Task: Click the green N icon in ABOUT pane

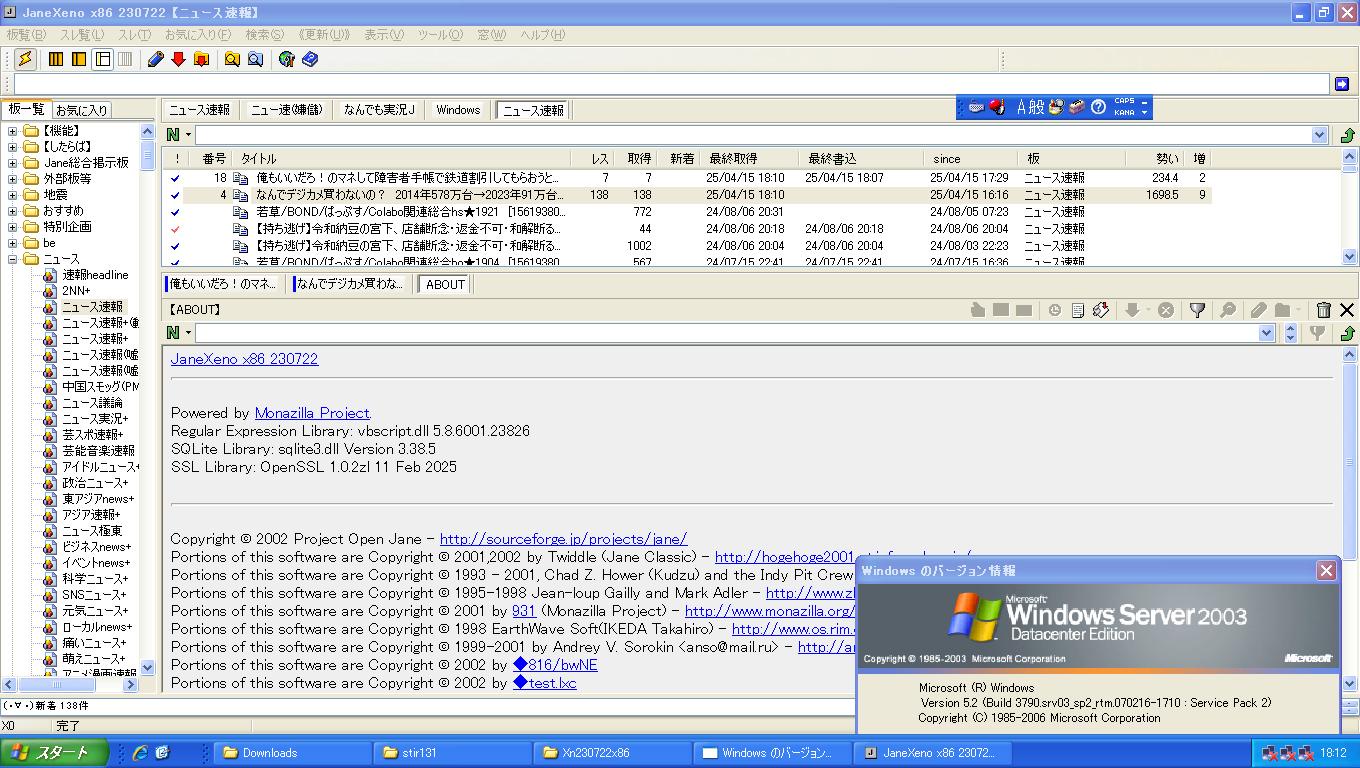Action: 174,333
